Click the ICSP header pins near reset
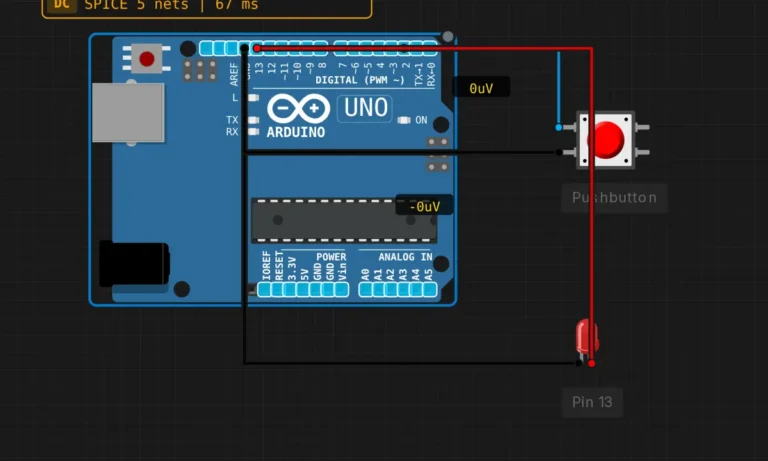 200,71
